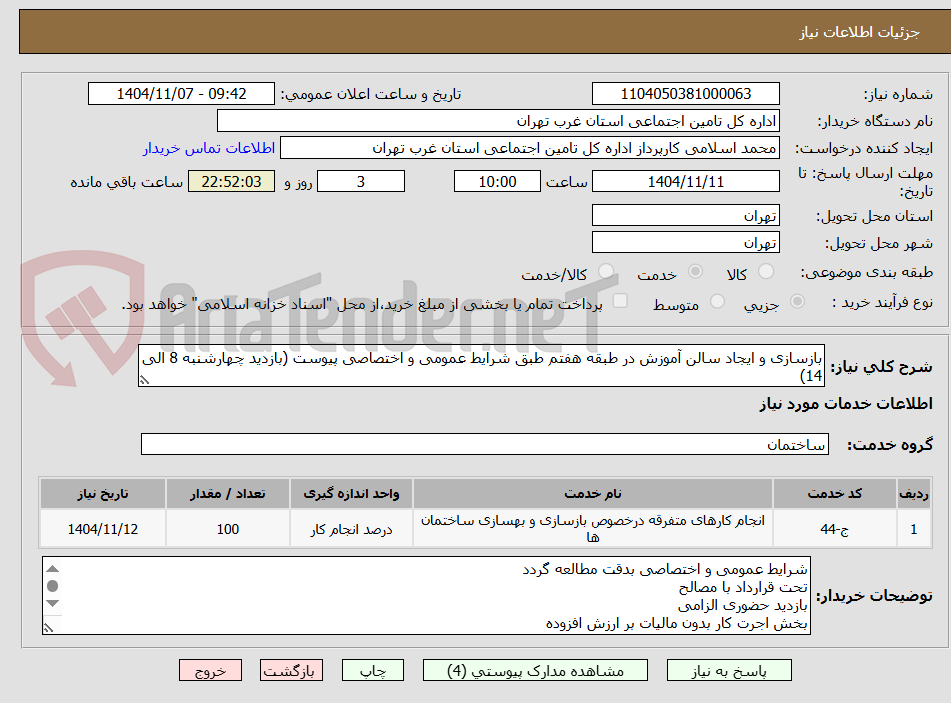Click the remaining time field 22:52:03

coord(231,181)
